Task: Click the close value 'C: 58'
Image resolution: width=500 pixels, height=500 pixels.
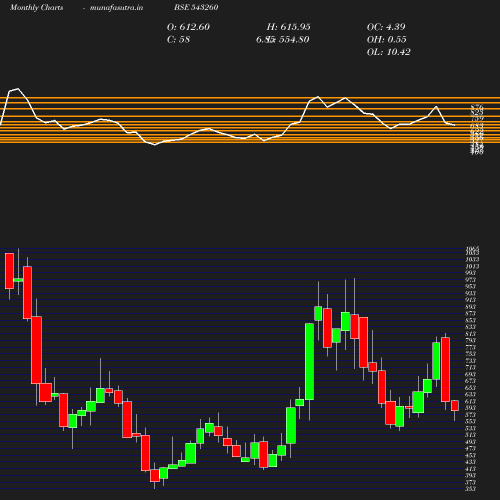Action: pyautogui.click(x=178, y=39)
